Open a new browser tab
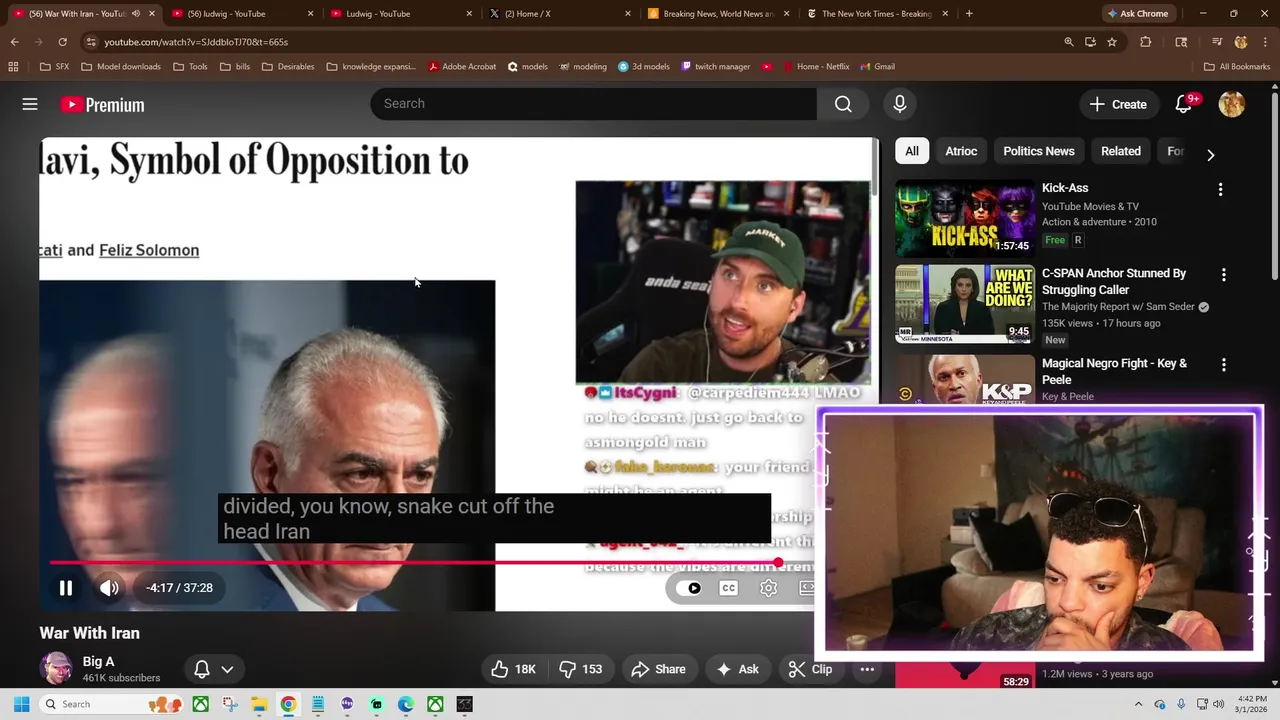1280x720 pixels. click(x=969, y=14)
